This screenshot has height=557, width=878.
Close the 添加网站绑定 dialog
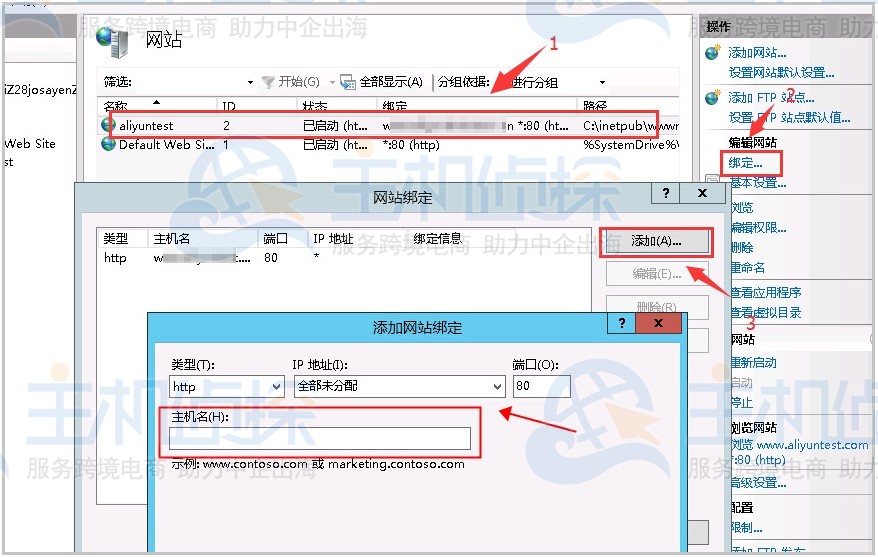(658, 323)
